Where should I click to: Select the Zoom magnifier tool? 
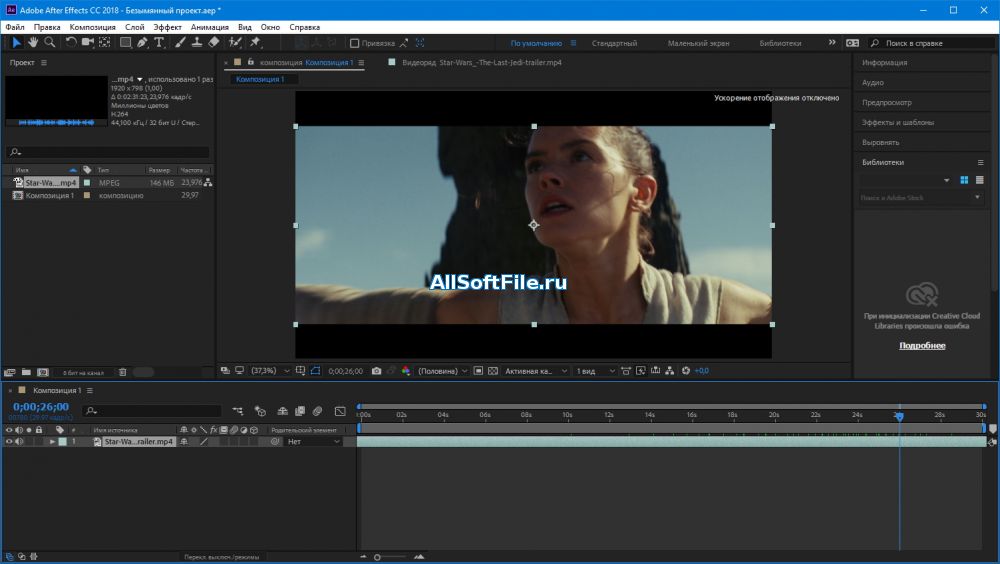[49, 43]
